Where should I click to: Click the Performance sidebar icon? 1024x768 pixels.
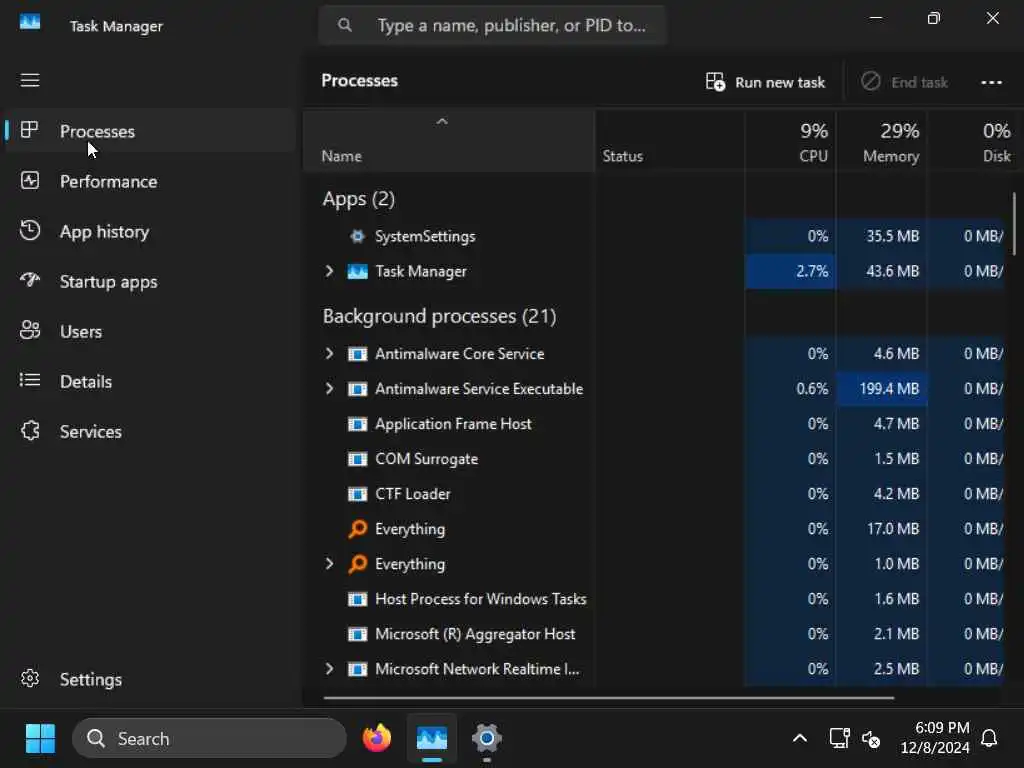[30, 180]
